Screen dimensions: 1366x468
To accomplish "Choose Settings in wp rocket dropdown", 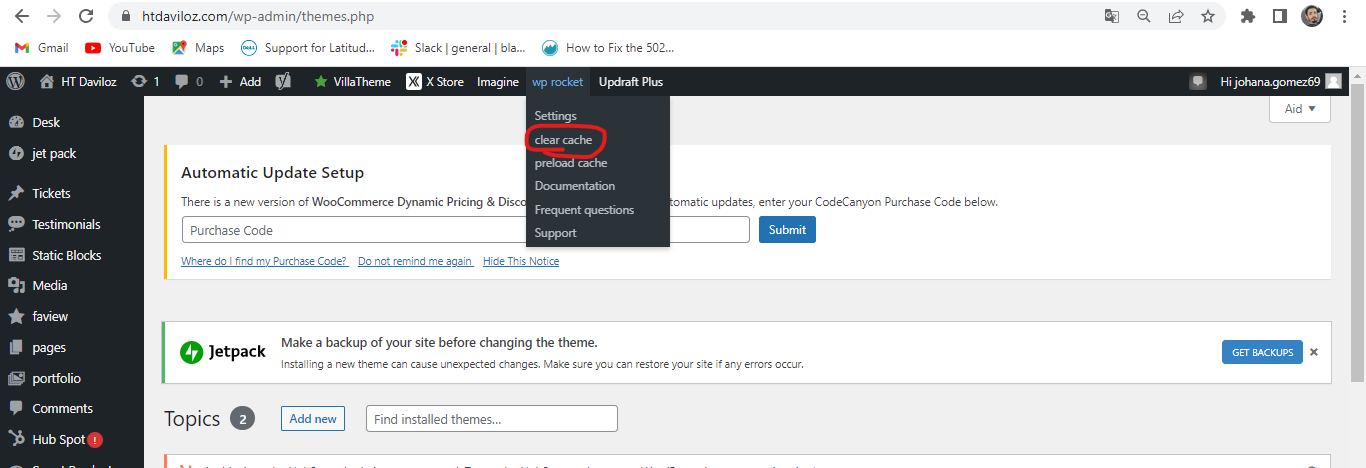I will (x=555, y=116).
